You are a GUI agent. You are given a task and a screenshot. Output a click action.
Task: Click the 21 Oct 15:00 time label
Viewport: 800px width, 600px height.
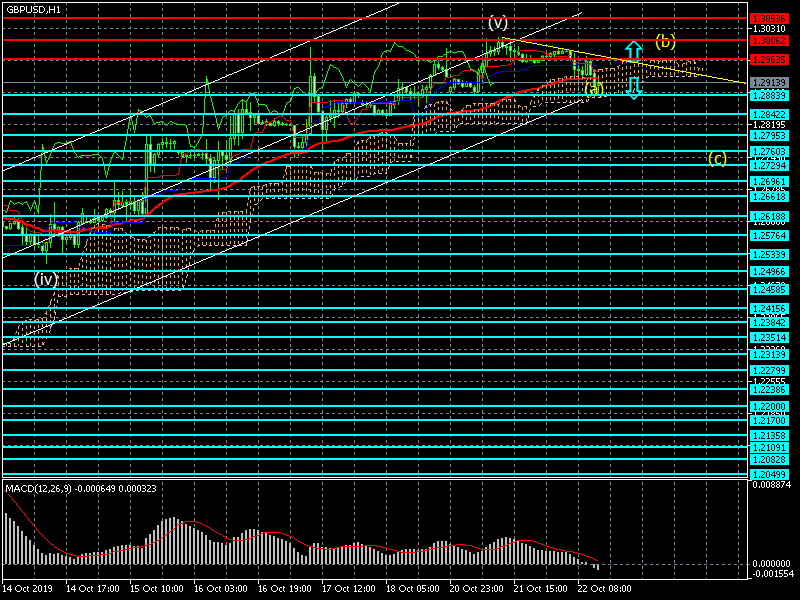pyautogui.click(x=540, y=589)
